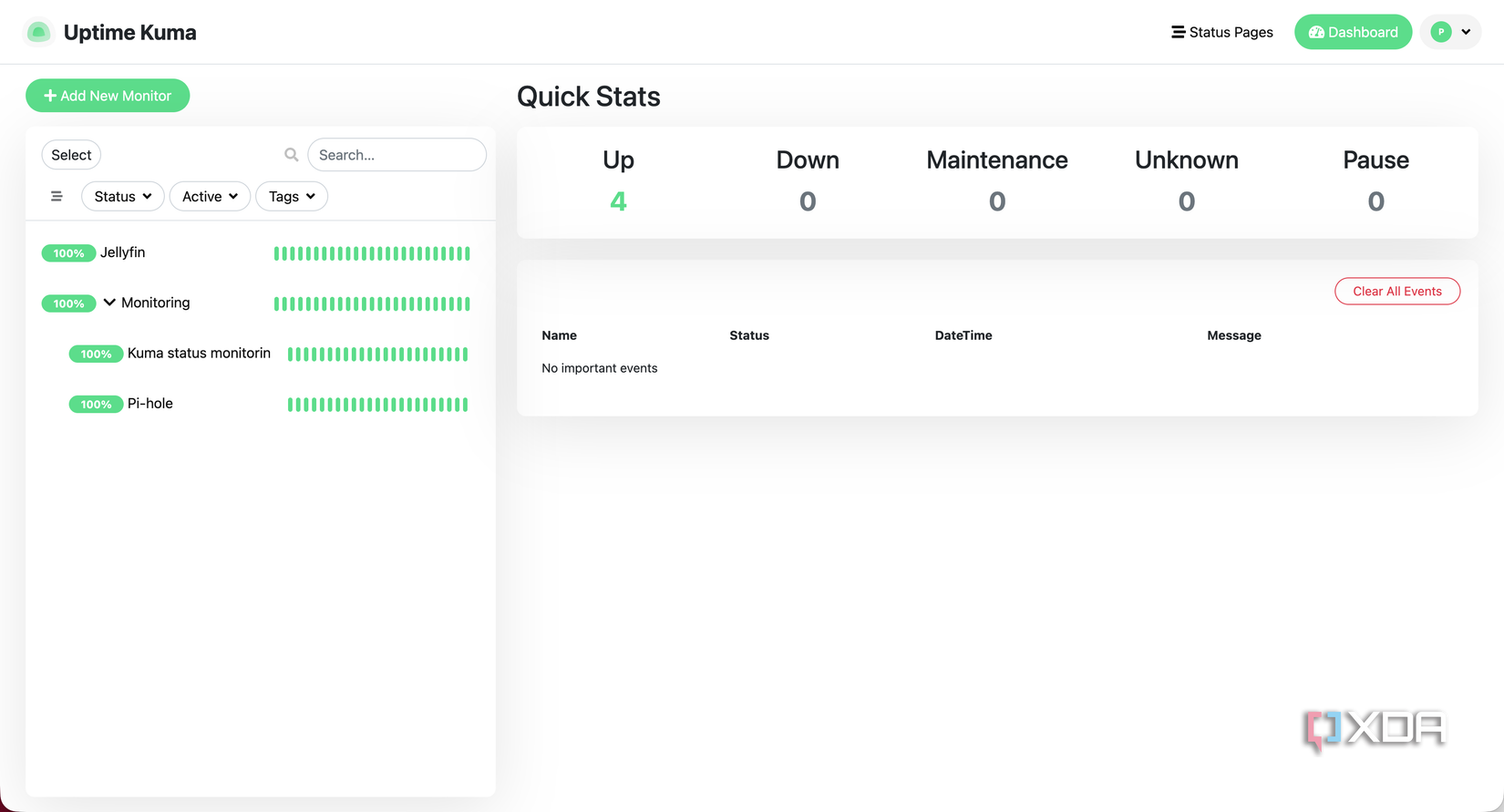
Task: Click the Select button
Action: 71,155
